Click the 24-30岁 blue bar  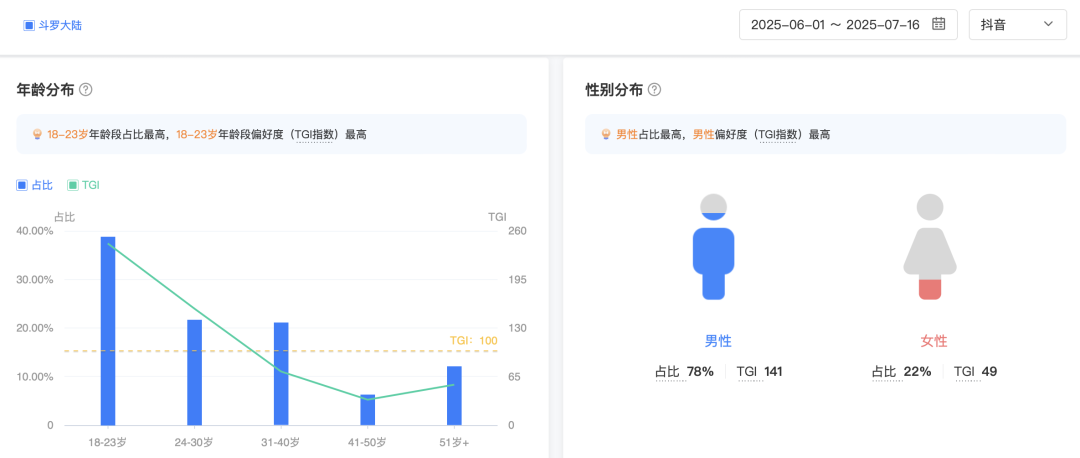(x=194, y=372)
